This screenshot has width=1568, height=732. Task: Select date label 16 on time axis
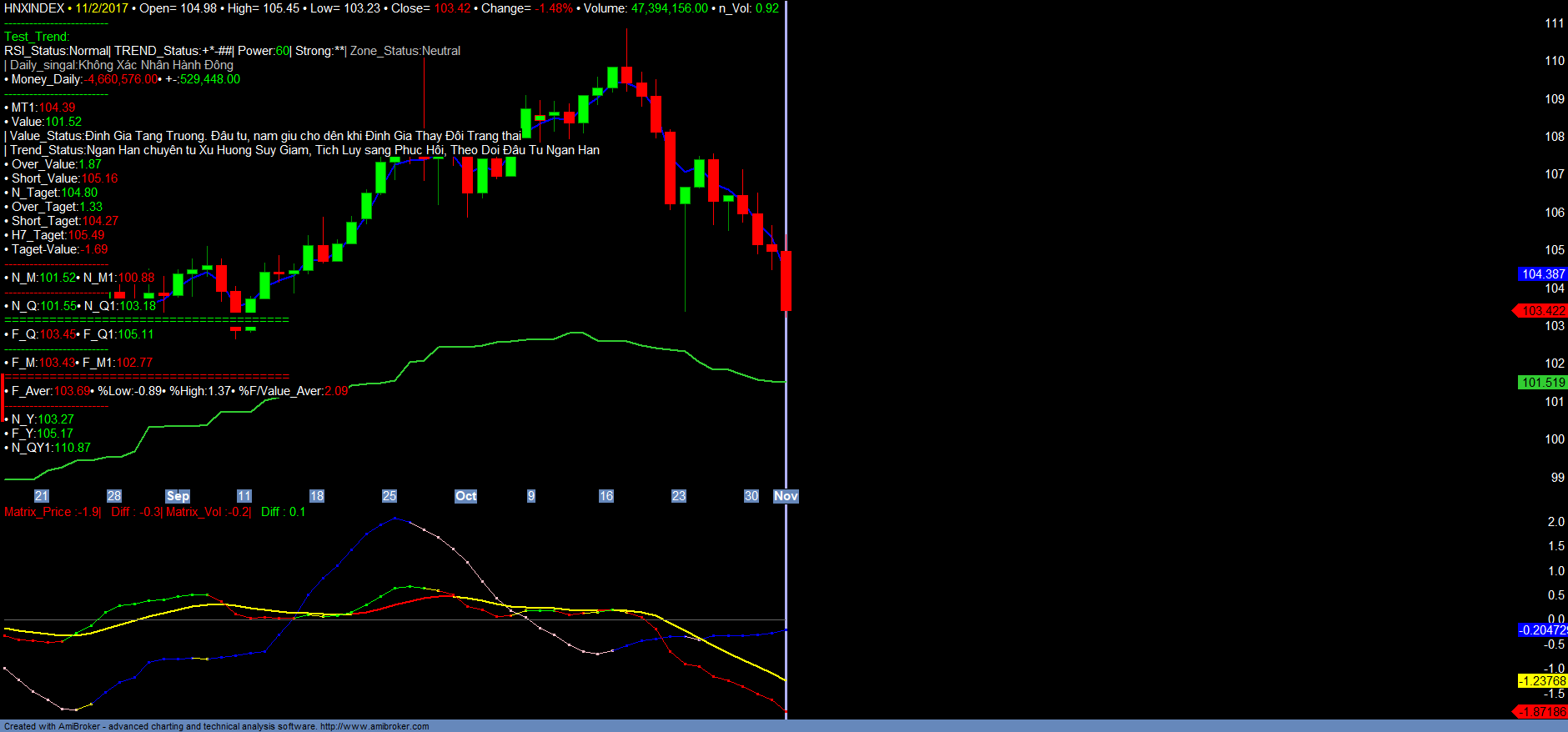(x=606, y=496)
